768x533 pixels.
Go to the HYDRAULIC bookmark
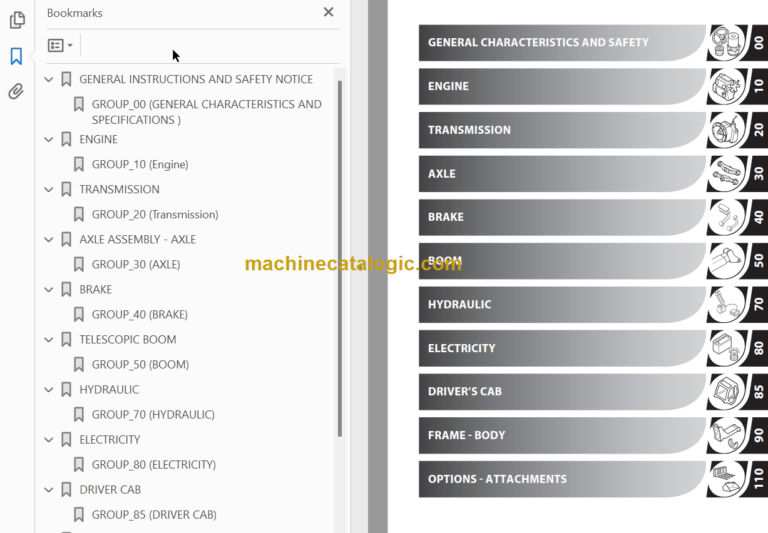(x=109, y=389)
